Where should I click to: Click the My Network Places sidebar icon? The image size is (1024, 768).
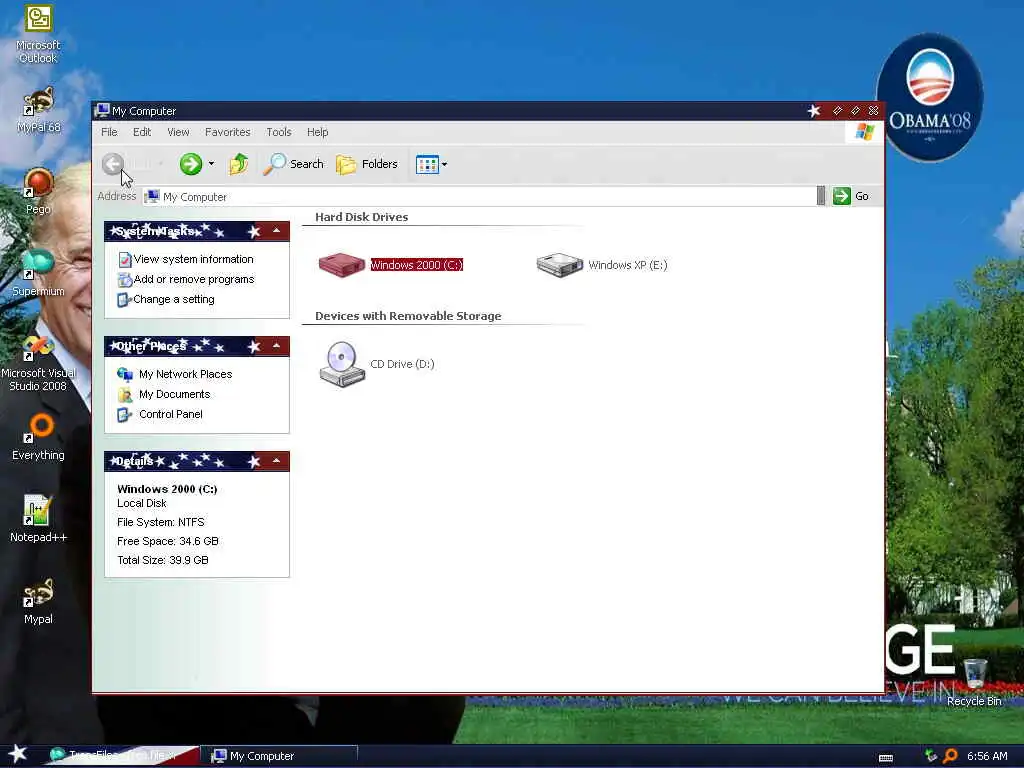click(124, 374)
